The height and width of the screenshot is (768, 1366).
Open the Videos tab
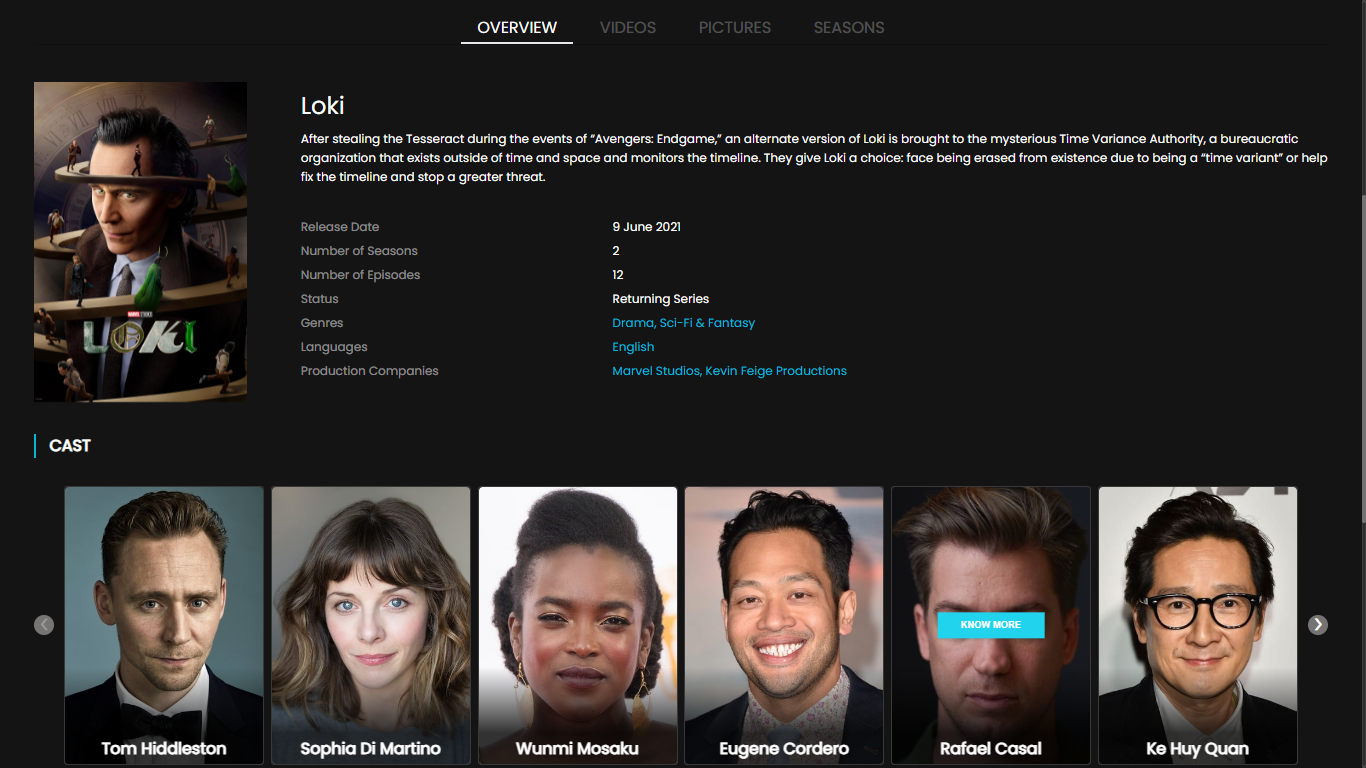point(628,28)
